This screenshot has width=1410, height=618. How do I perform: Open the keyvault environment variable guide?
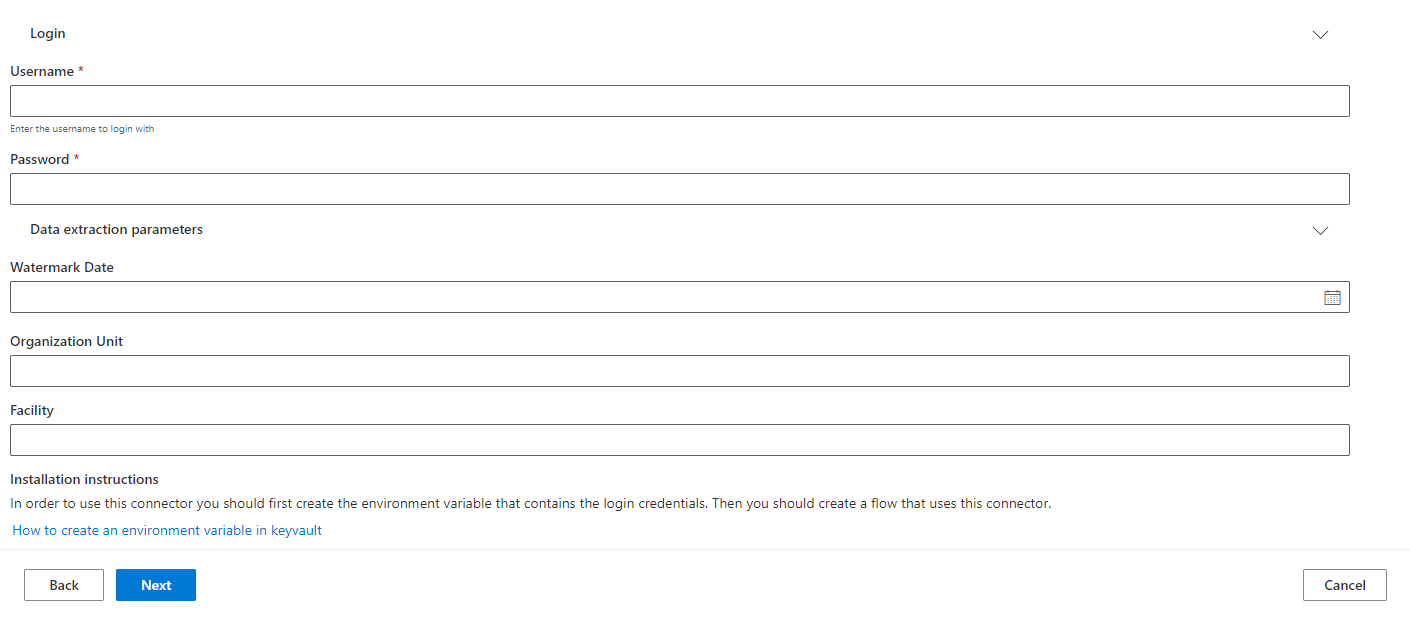tap(166, 530)
